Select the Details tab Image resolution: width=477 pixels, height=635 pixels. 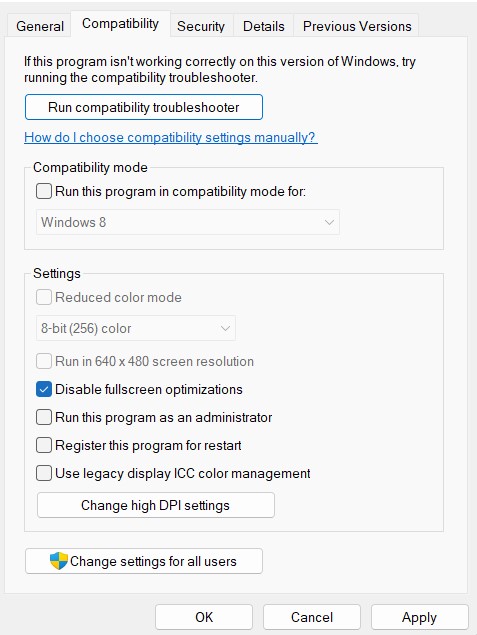pos(264,26)
